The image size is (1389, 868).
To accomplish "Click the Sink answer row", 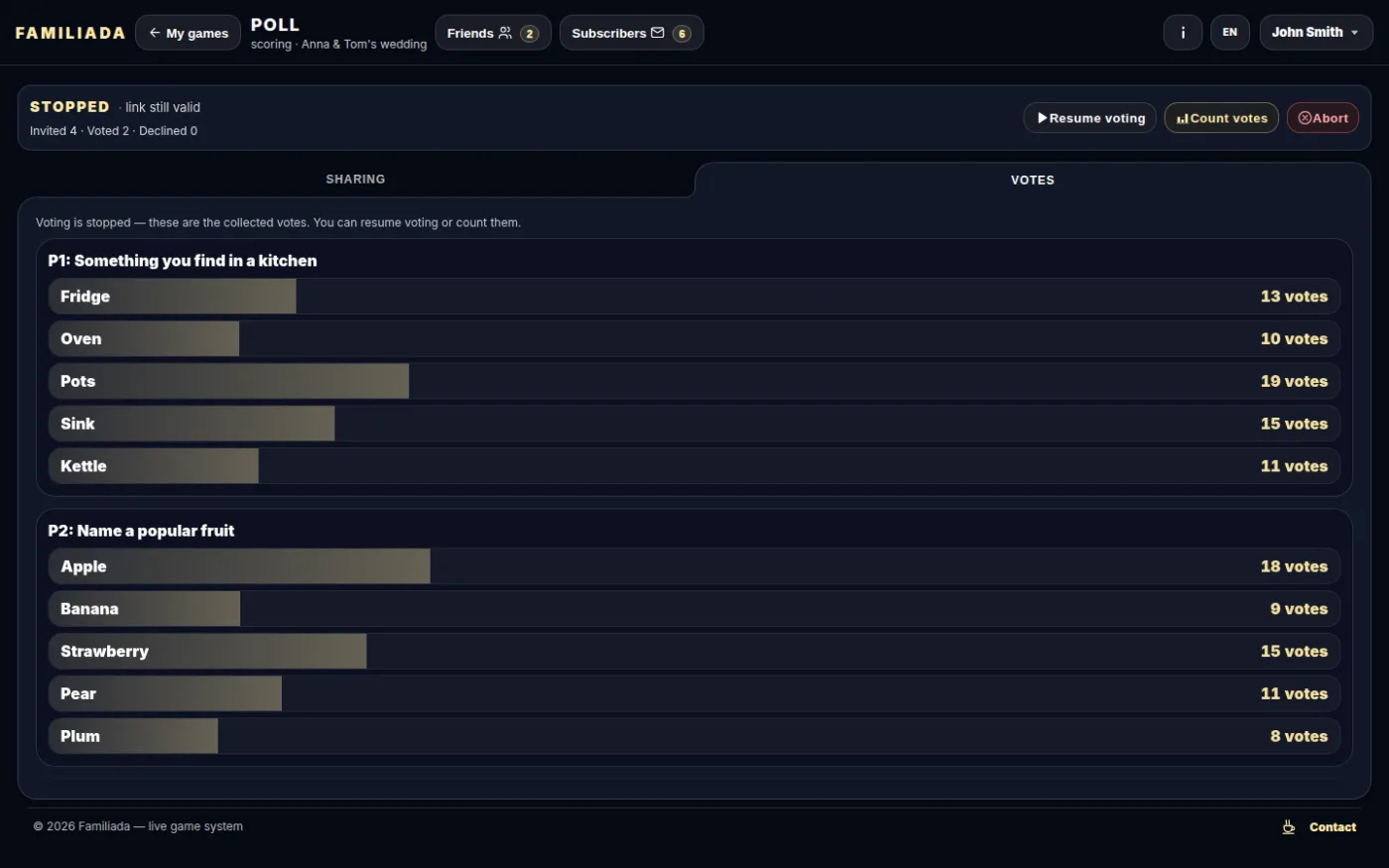I will pos(694,424).
